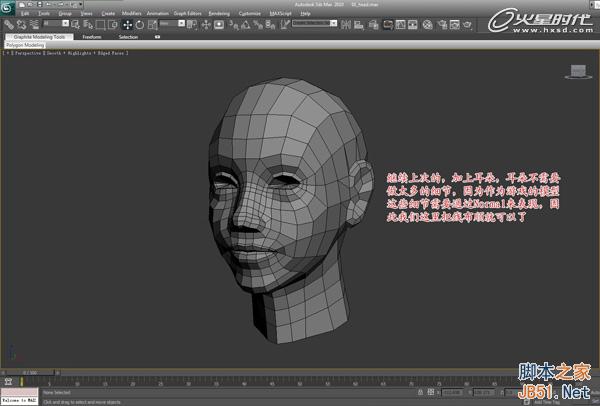Open Select by Name dialog icon
This screenshot has width=600, height=406.
pyautogui.click(x=88, y=23)
